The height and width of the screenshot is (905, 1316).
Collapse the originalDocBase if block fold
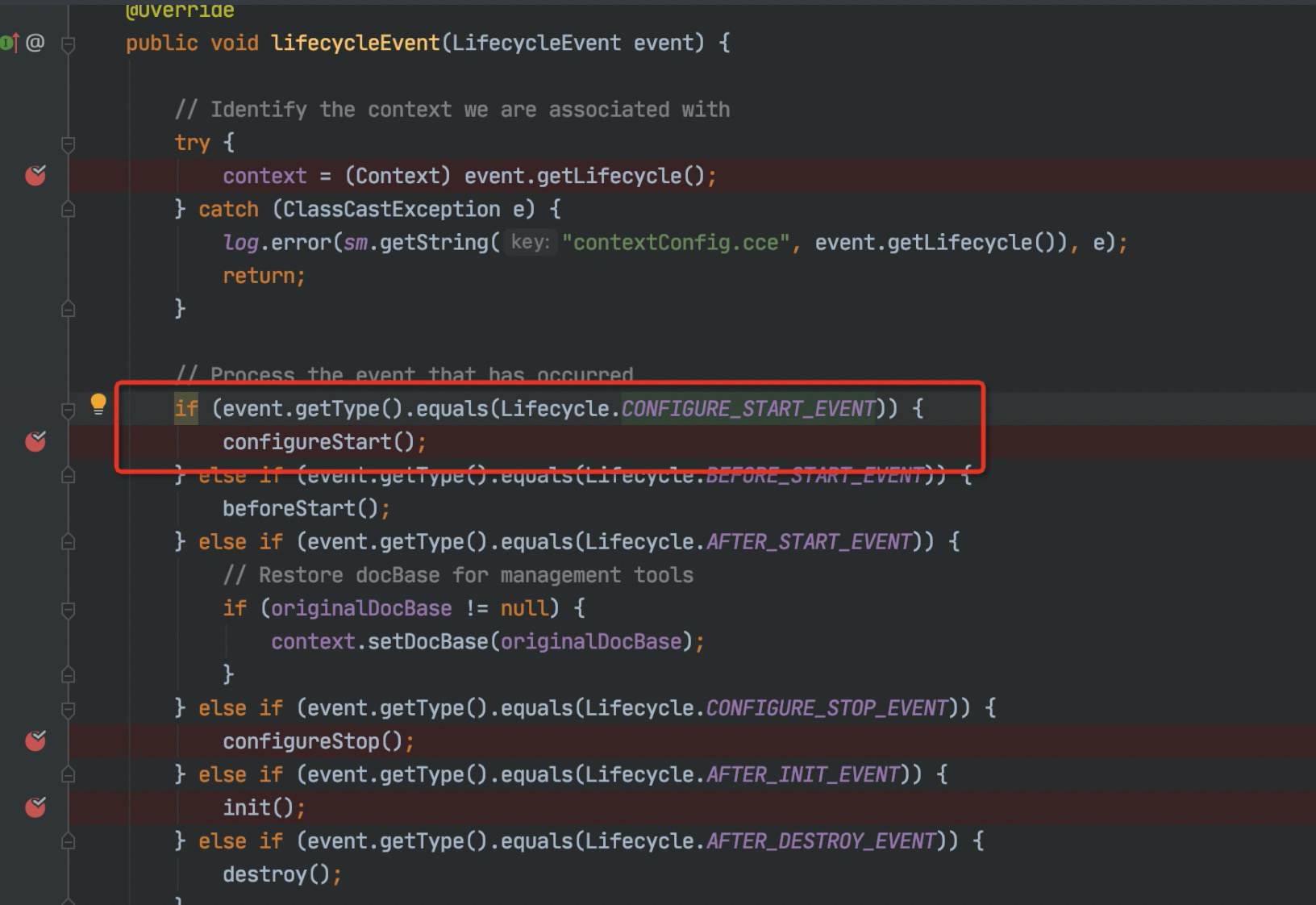pos(69,610)
